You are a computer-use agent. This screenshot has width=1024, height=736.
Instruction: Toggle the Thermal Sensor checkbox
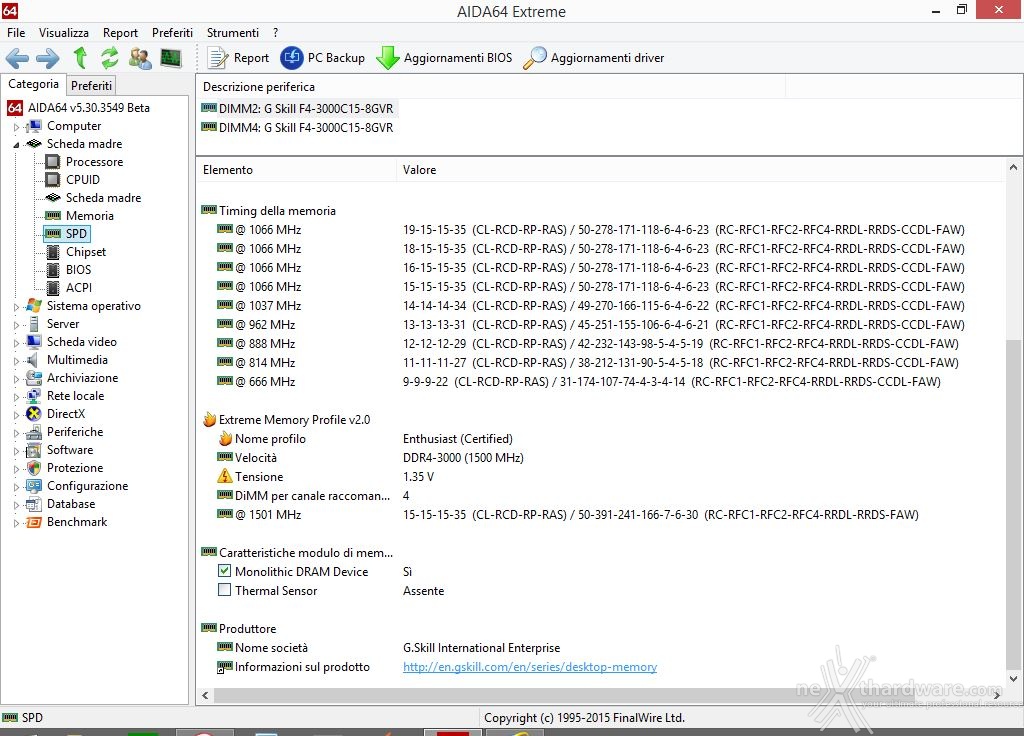[x=225, y=590]
